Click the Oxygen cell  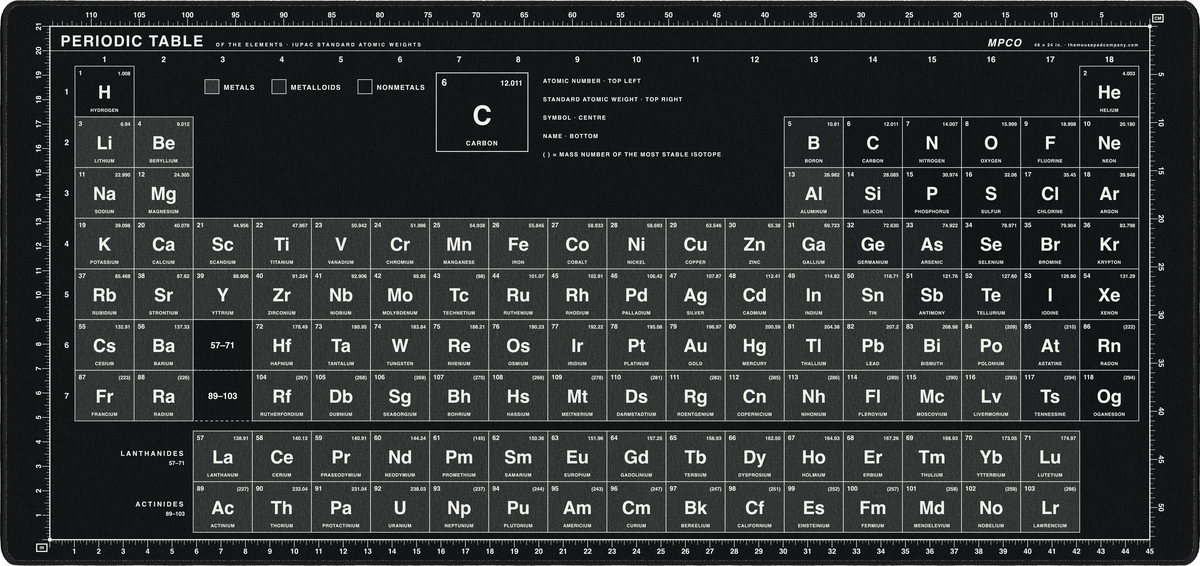pyautogui.click(x=991, y=143)
